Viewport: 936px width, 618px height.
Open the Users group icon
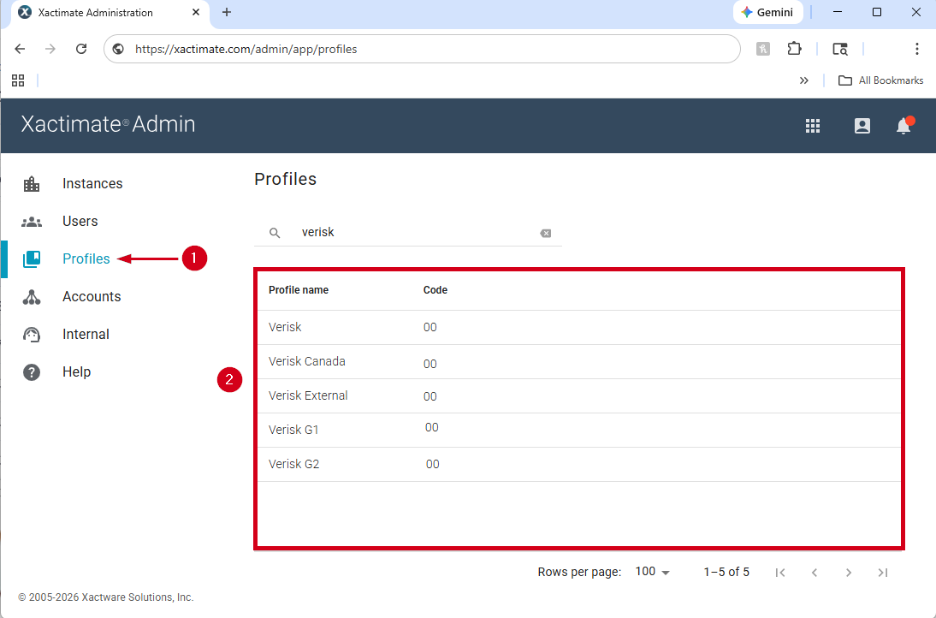pos(32,222)
